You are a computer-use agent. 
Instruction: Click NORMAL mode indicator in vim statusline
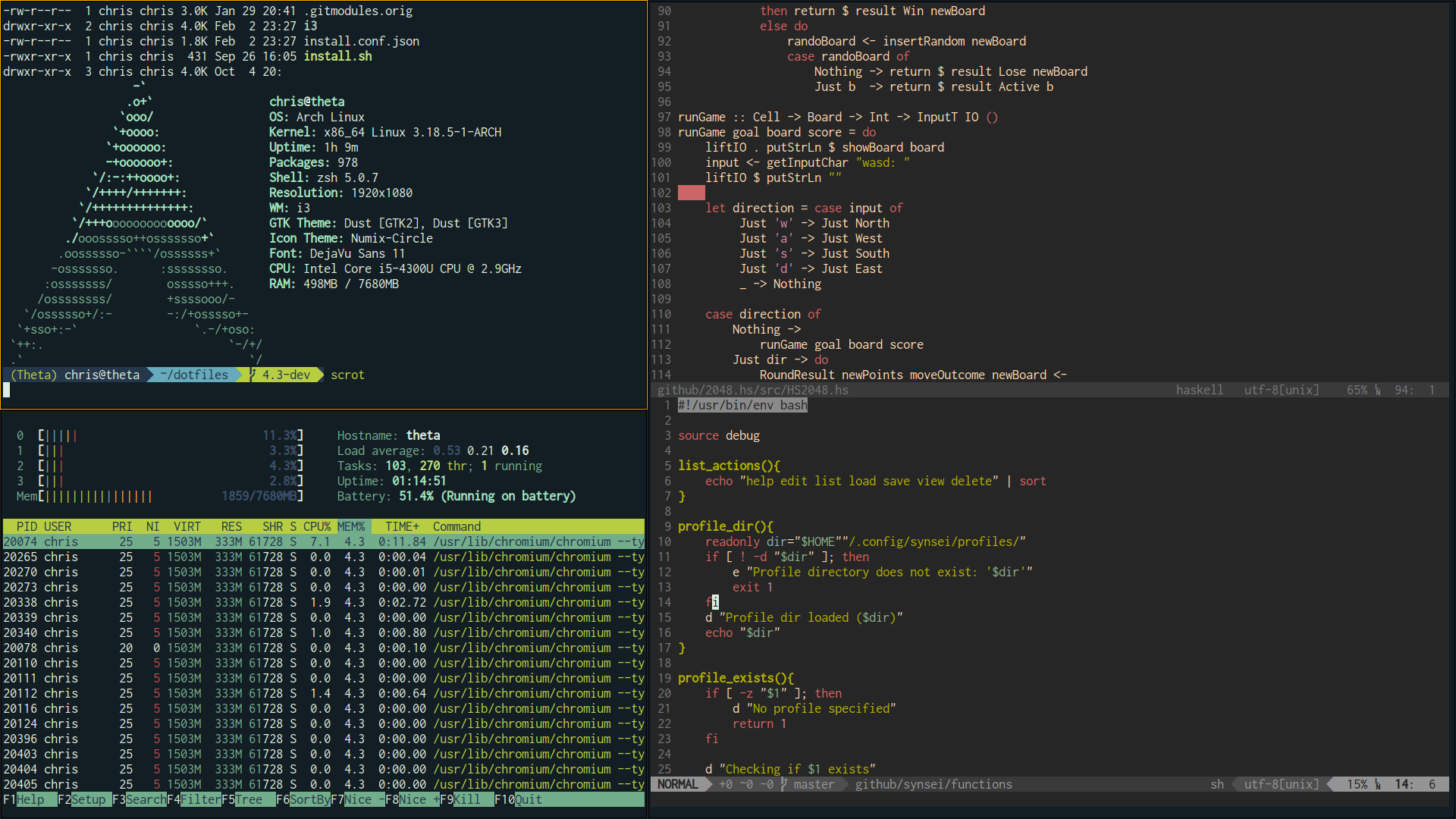click(678, 784)
